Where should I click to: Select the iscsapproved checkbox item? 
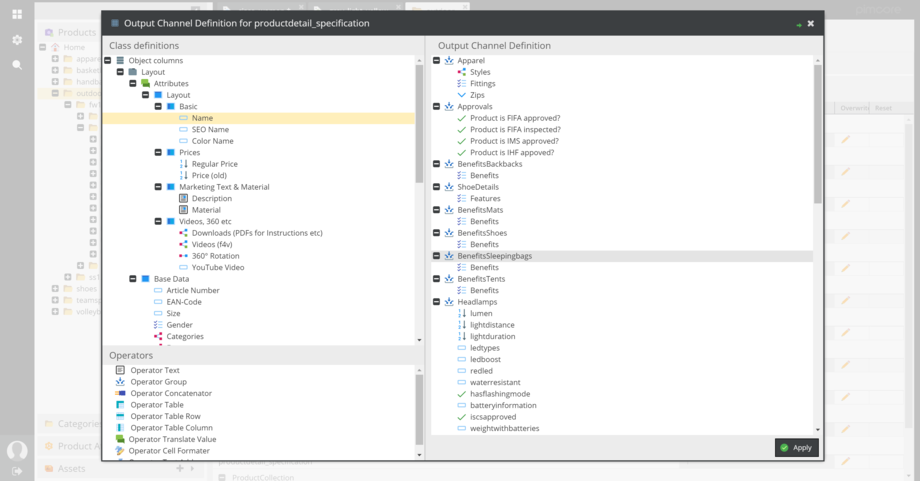click(x=492, y=417)
